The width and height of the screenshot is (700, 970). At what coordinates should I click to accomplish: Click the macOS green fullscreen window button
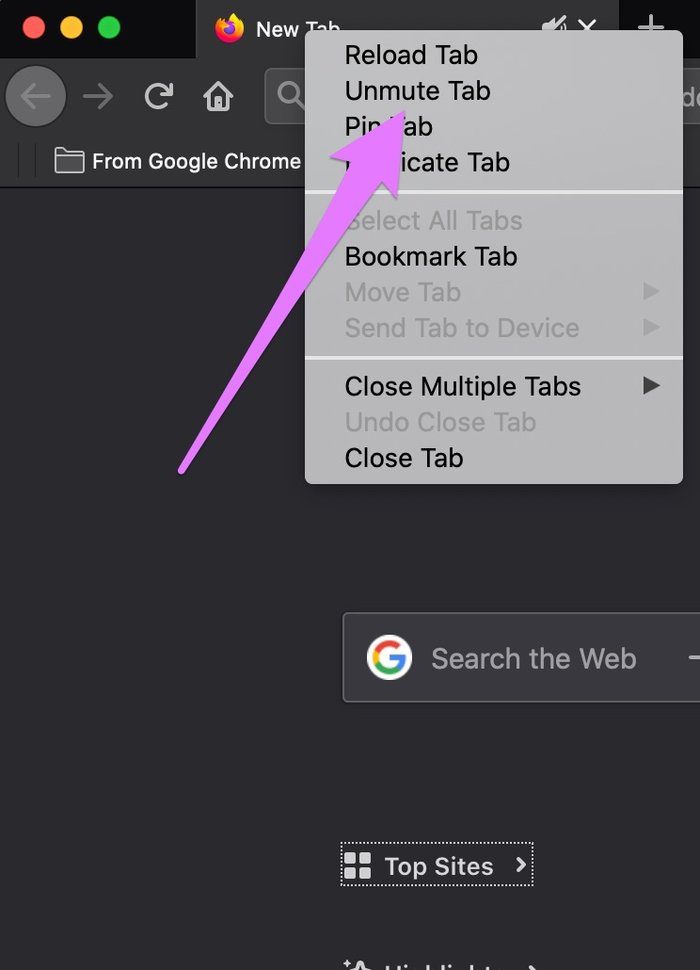(x=109, y=28)
